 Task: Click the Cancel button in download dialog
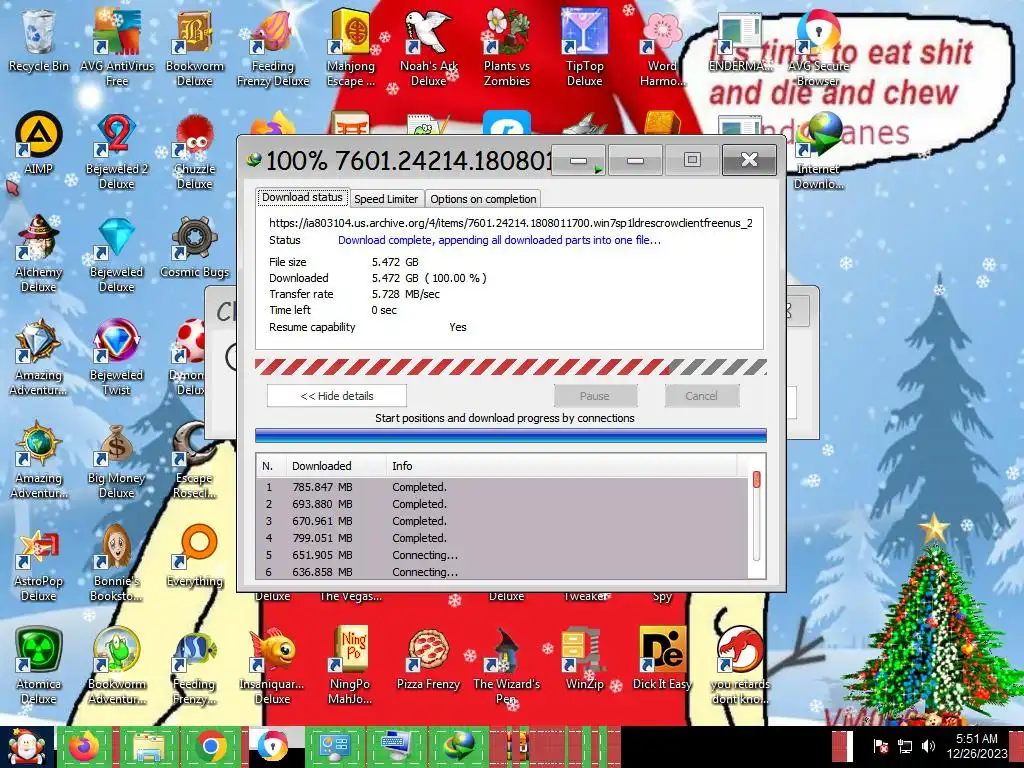pyautogui.click(x=701, y=396)
